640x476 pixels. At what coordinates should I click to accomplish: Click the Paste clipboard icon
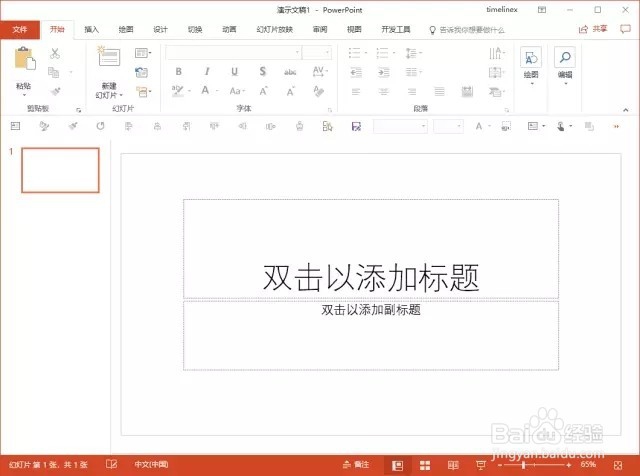click(25, 58)
